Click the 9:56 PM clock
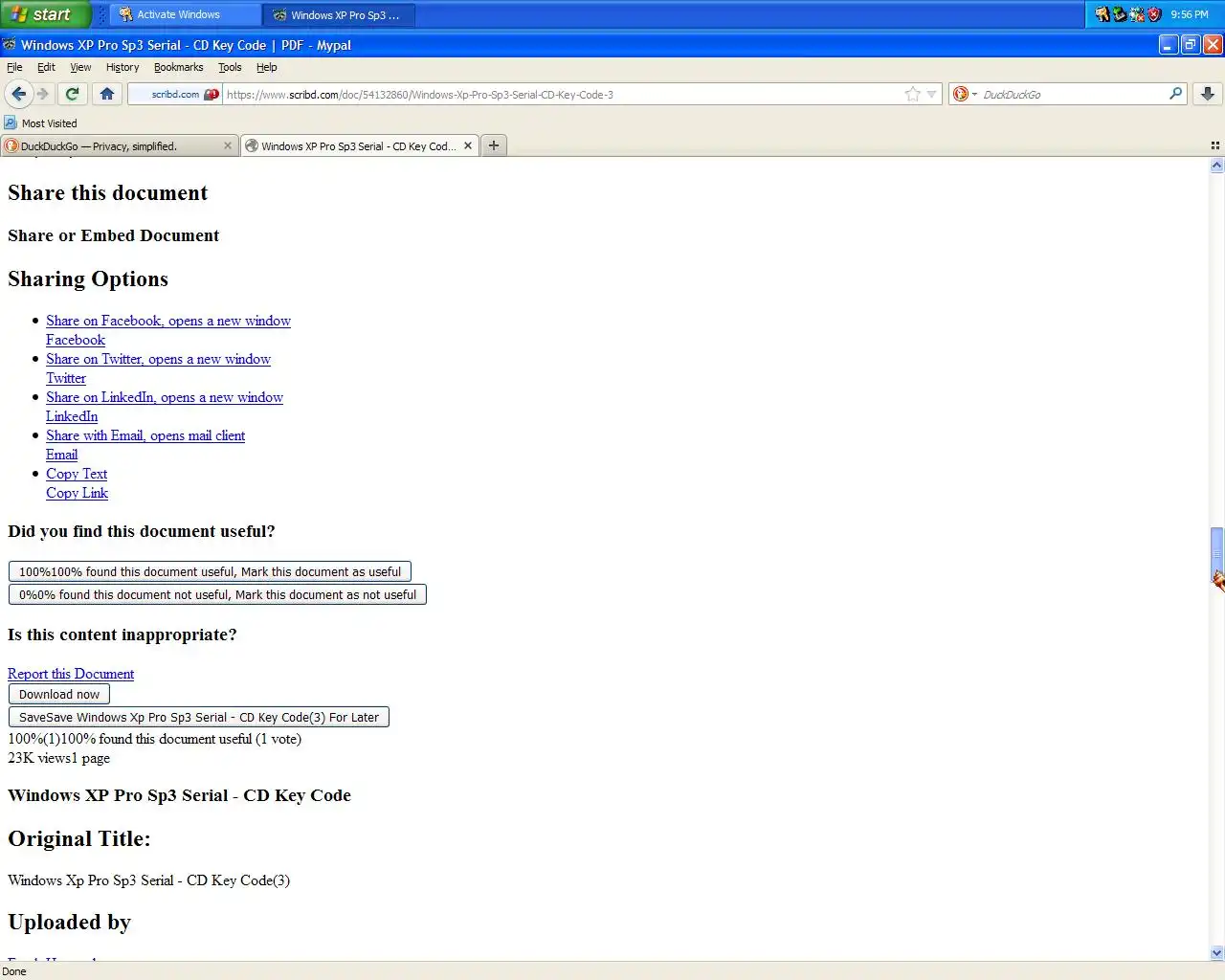 coord(1190,14)
